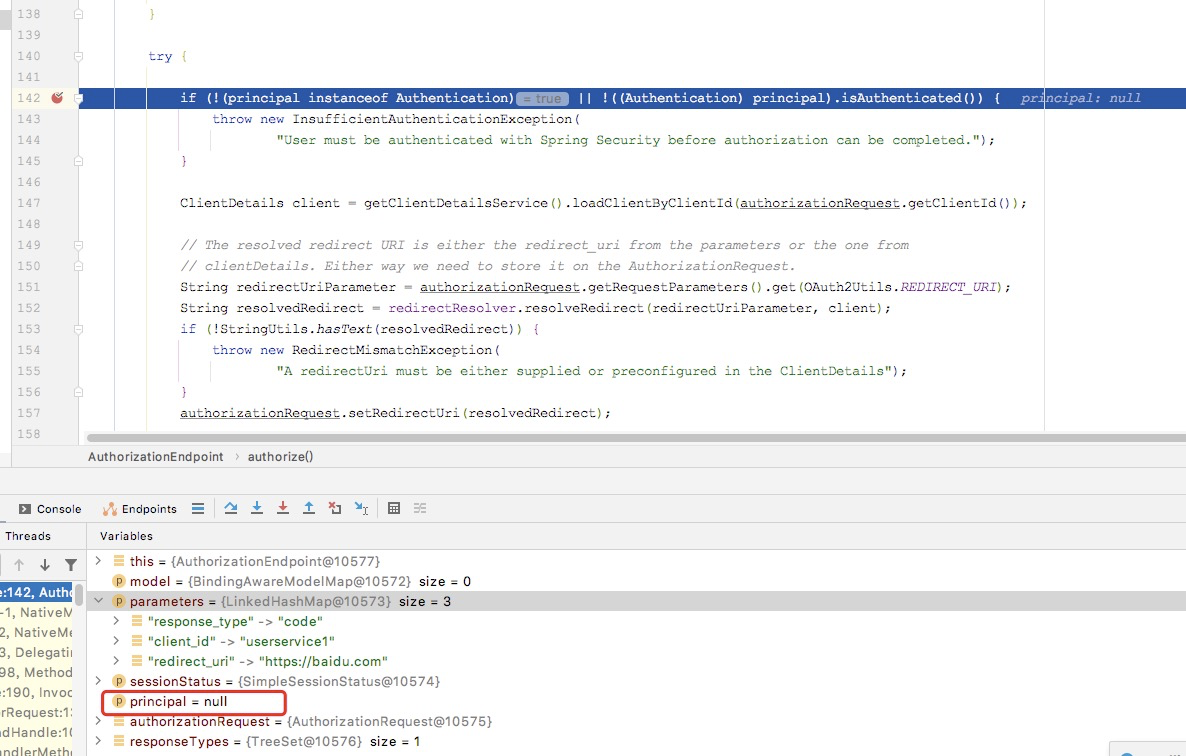The width and height of the screenshot is (1186, 756).
Task: Switch to the Console tab
Action: click(47, 508)
